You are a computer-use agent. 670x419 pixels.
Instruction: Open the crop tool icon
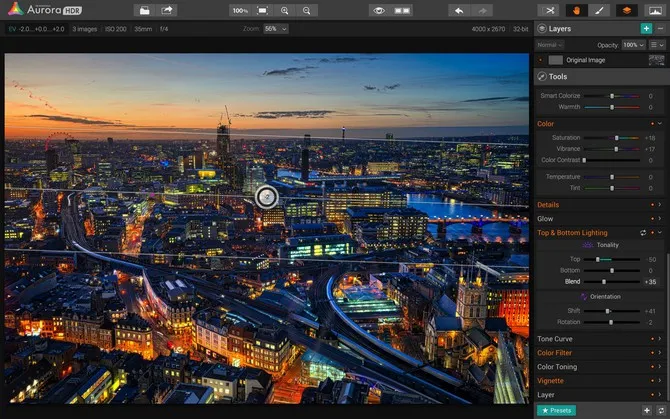click(549, 10)
